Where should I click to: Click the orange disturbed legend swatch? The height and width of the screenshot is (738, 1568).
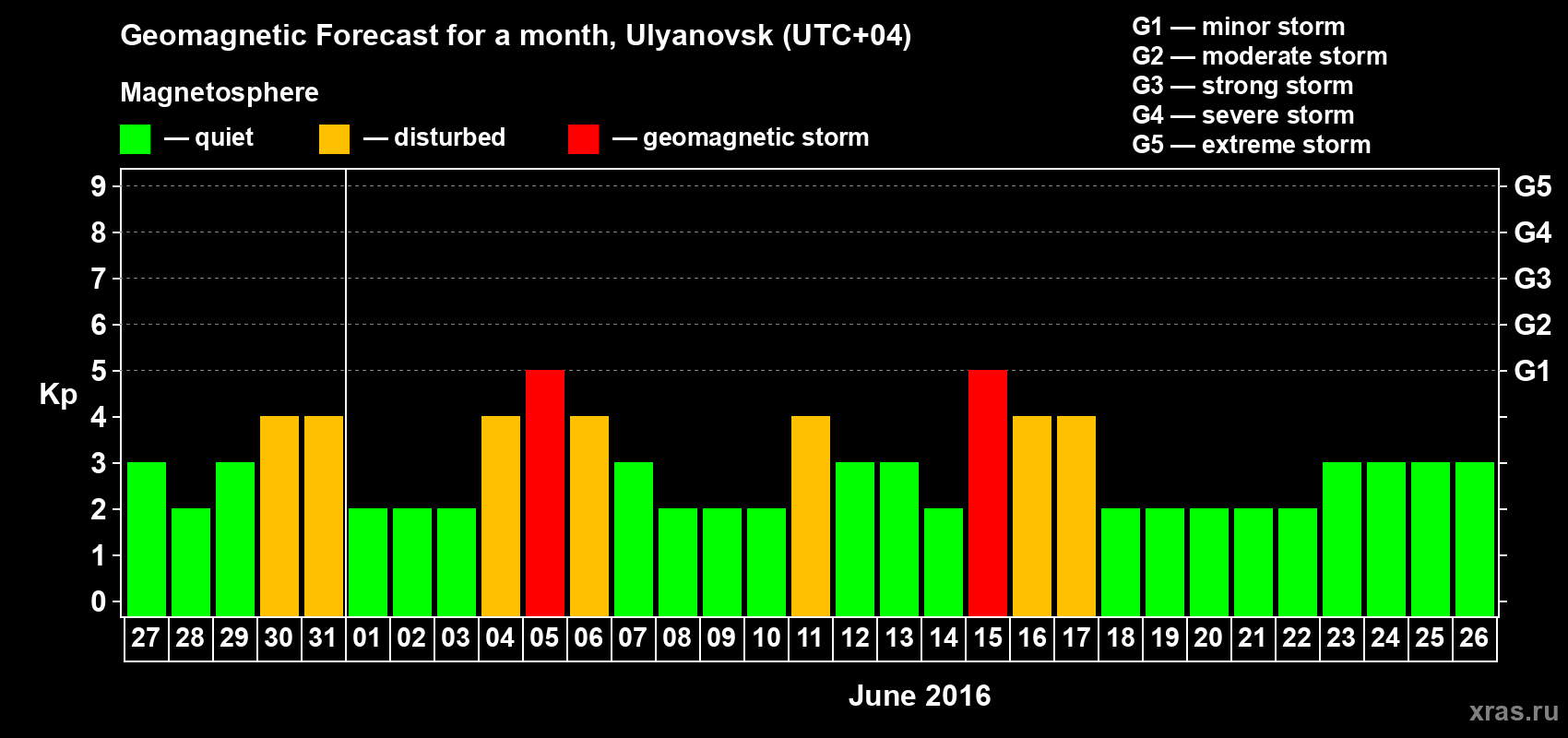(x=334, y=139)
